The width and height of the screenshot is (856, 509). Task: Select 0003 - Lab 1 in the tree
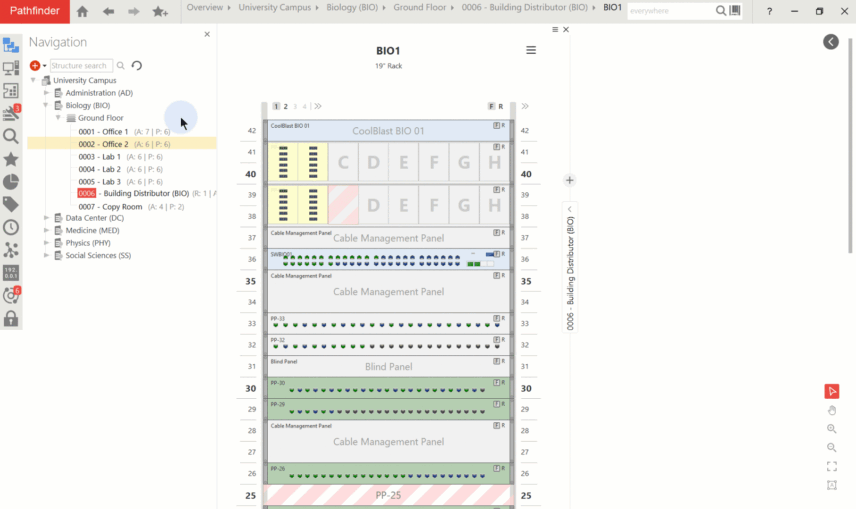pyautogui.click(x=99, y=157)
